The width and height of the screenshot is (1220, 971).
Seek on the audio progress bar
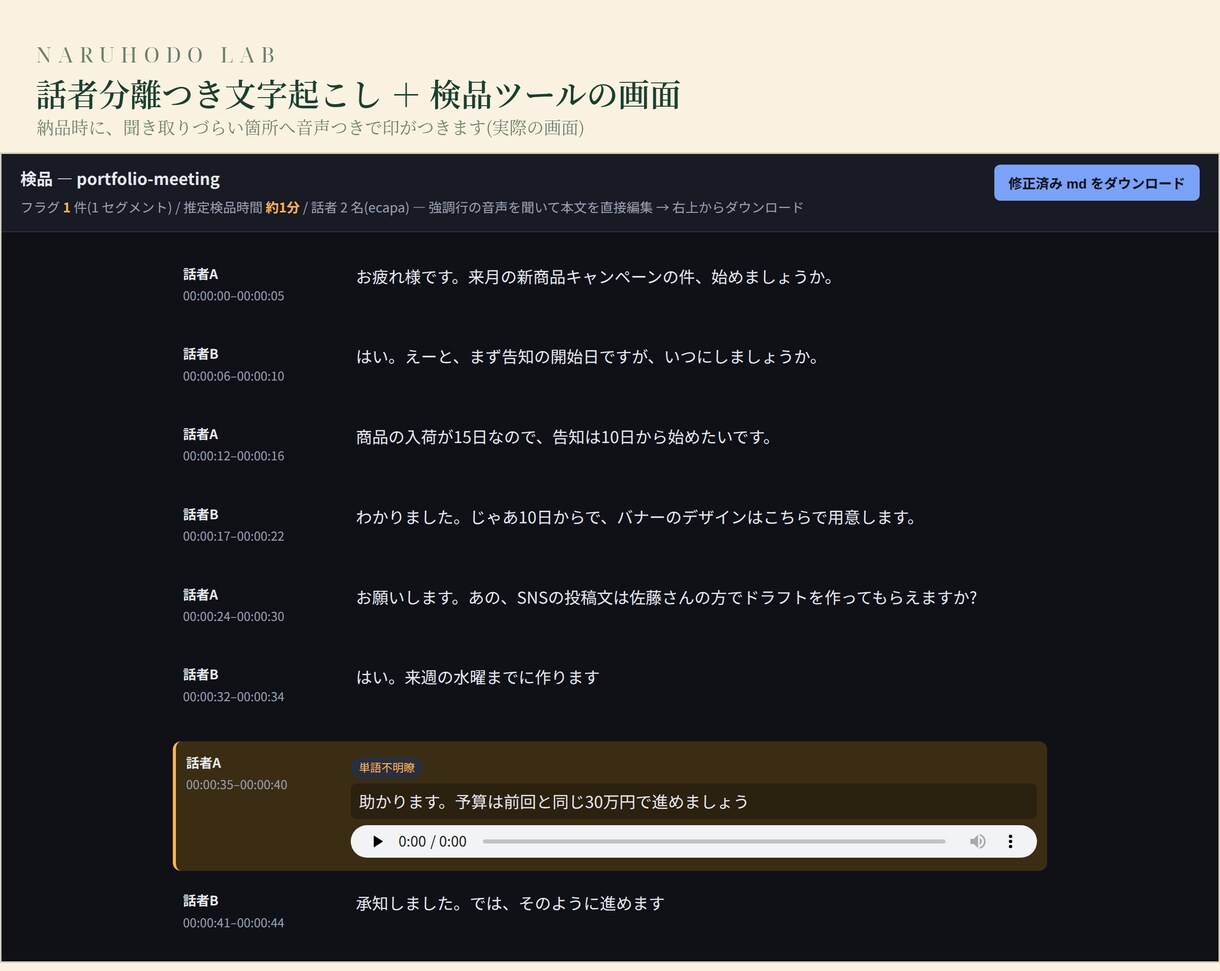click(x=714, y=841)
